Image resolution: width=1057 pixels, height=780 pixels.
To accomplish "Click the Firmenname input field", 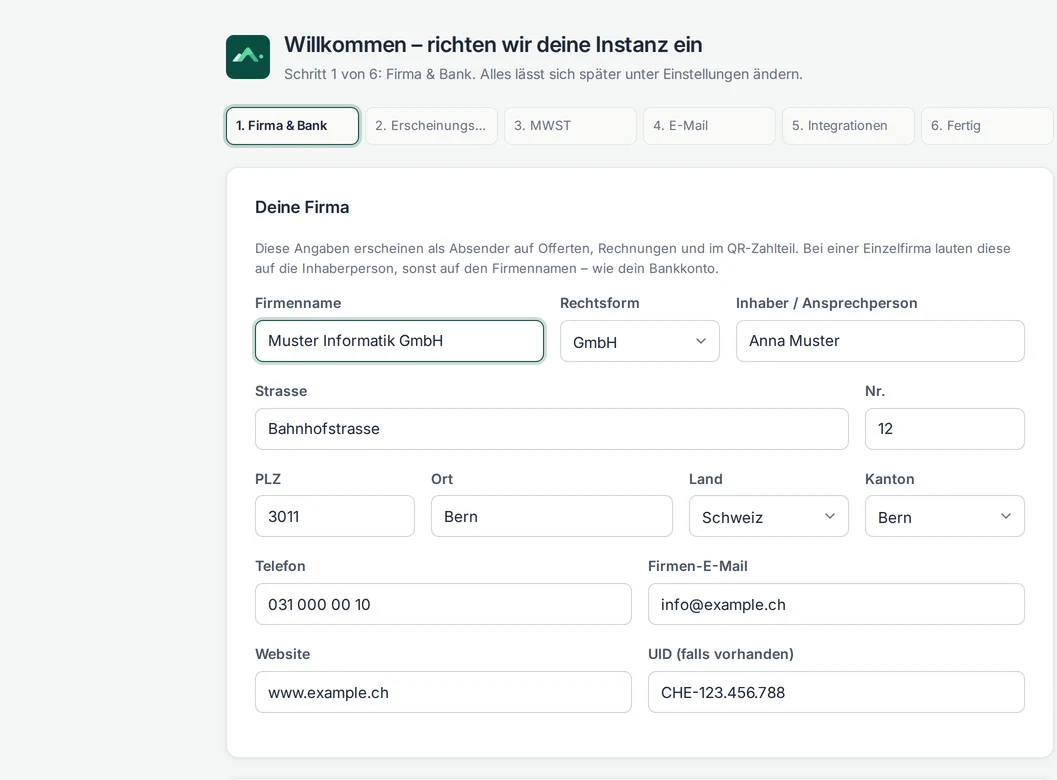I will point(399,341).
